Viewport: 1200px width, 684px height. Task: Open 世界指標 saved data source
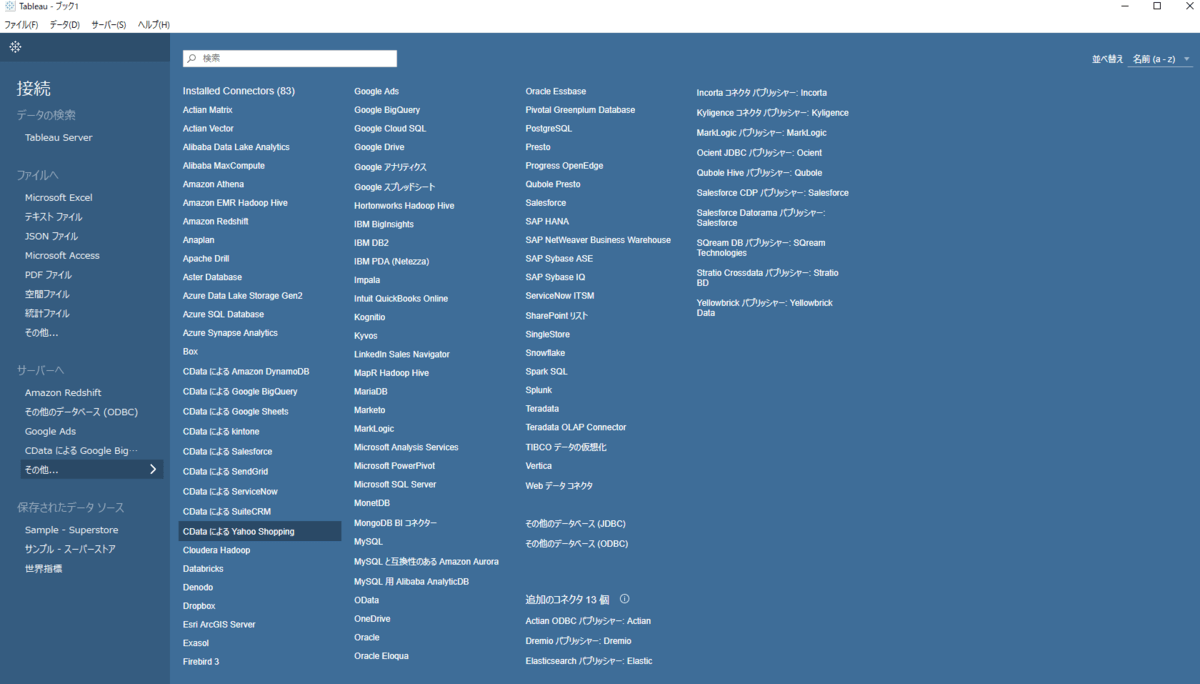coord(43,568)
